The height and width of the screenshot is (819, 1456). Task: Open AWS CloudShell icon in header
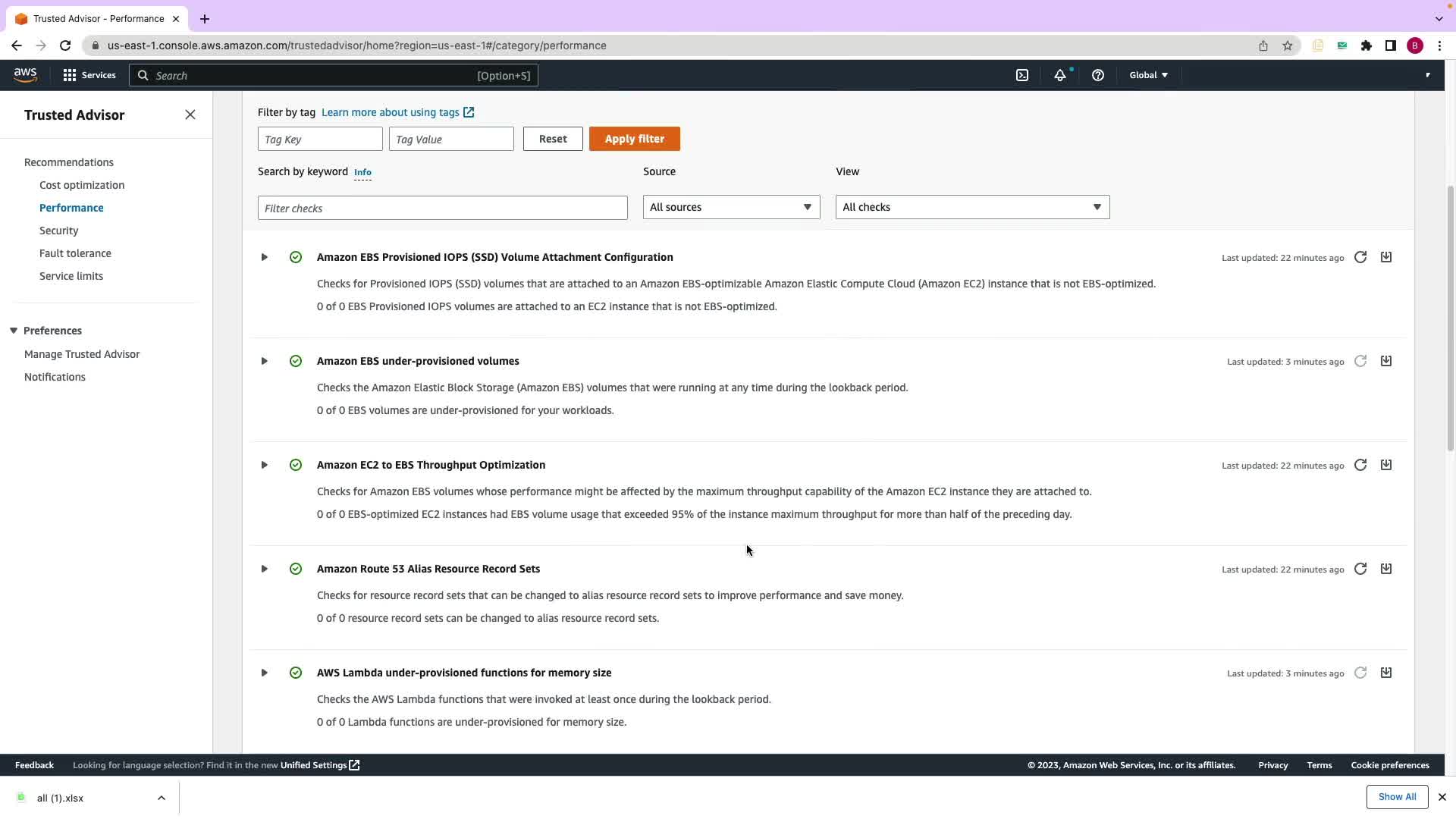(x=1022, y=75)
